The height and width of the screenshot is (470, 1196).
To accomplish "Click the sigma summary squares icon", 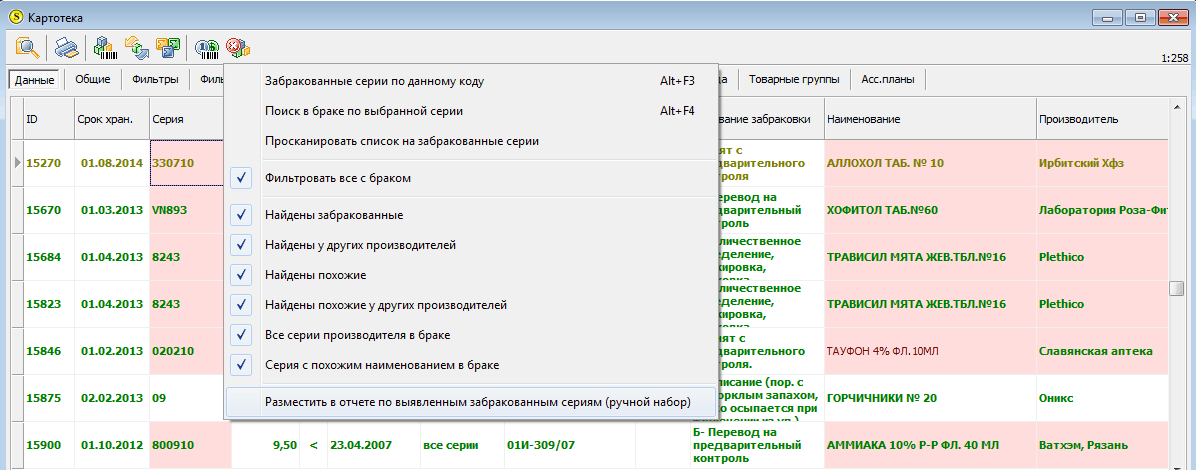I will point(167,47).
